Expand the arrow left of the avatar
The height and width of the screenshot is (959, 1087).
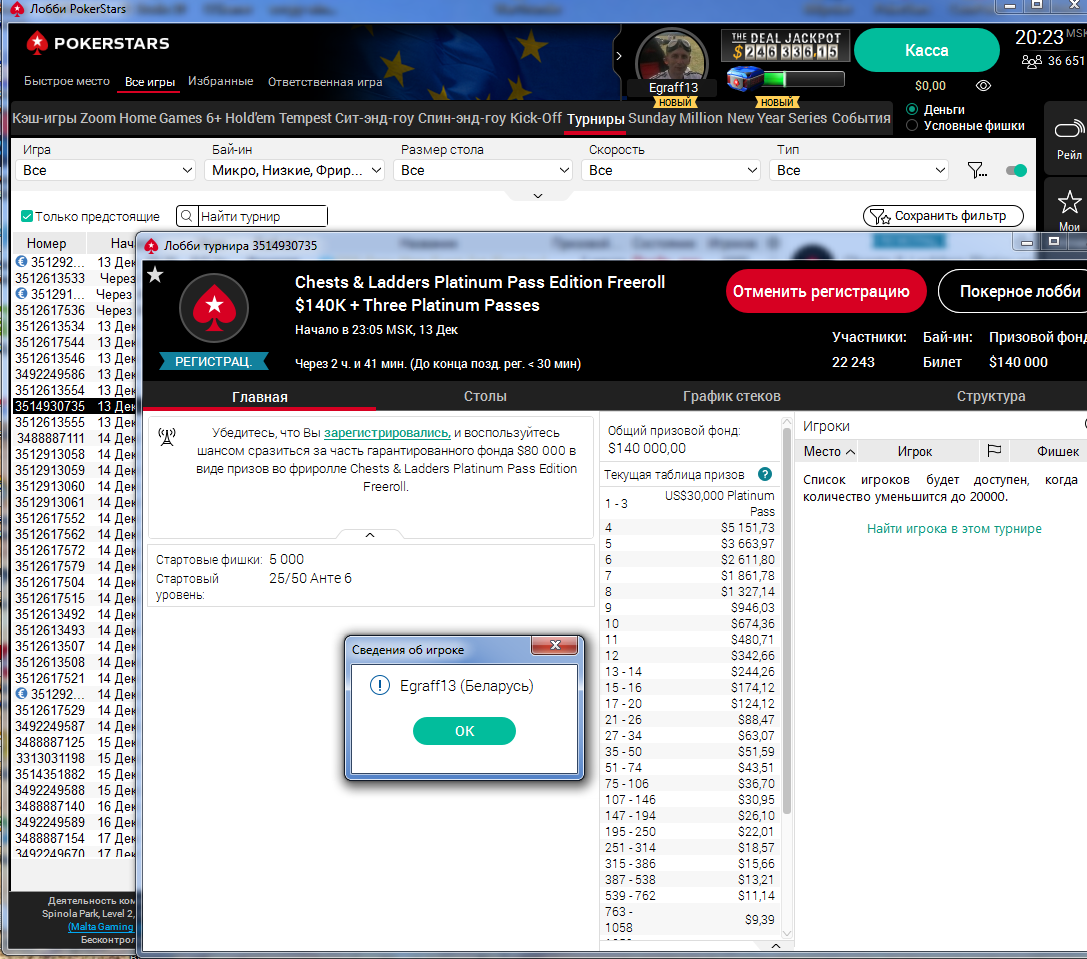(x=619, y=55)
